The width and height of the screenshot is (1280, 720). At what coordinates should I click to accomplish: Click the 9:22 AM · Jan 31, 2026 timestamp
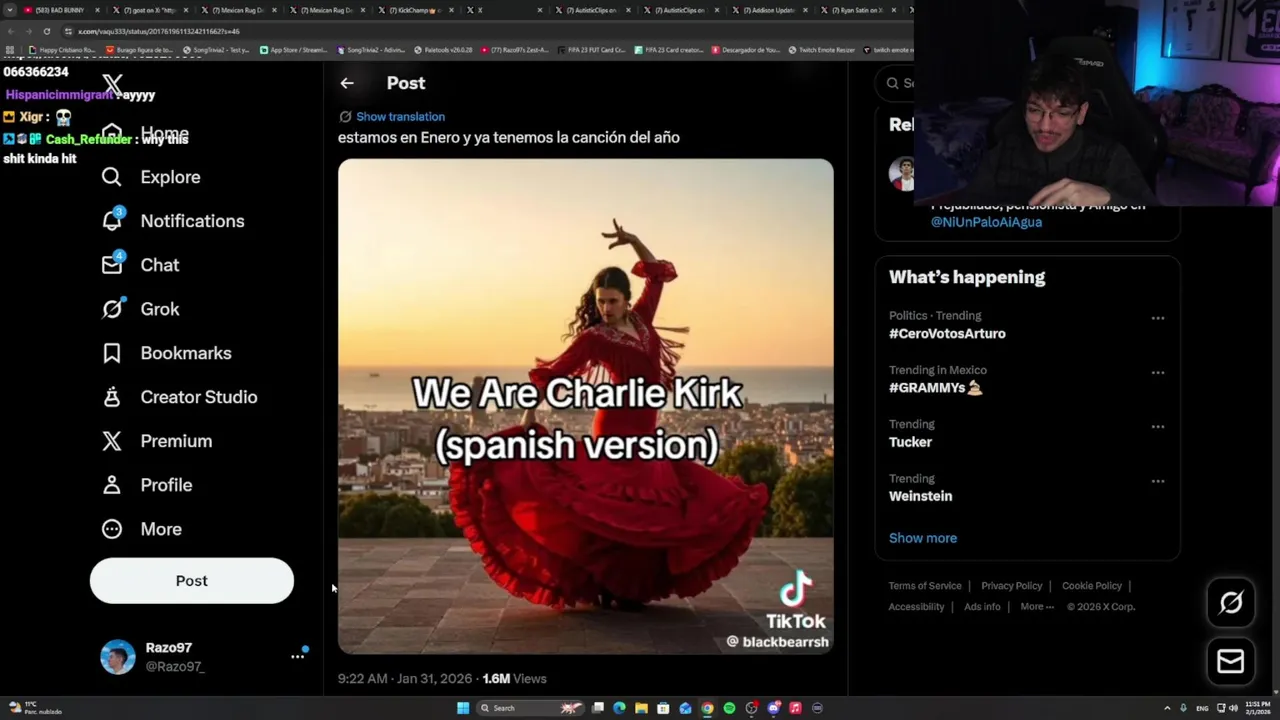pos(405,679)
